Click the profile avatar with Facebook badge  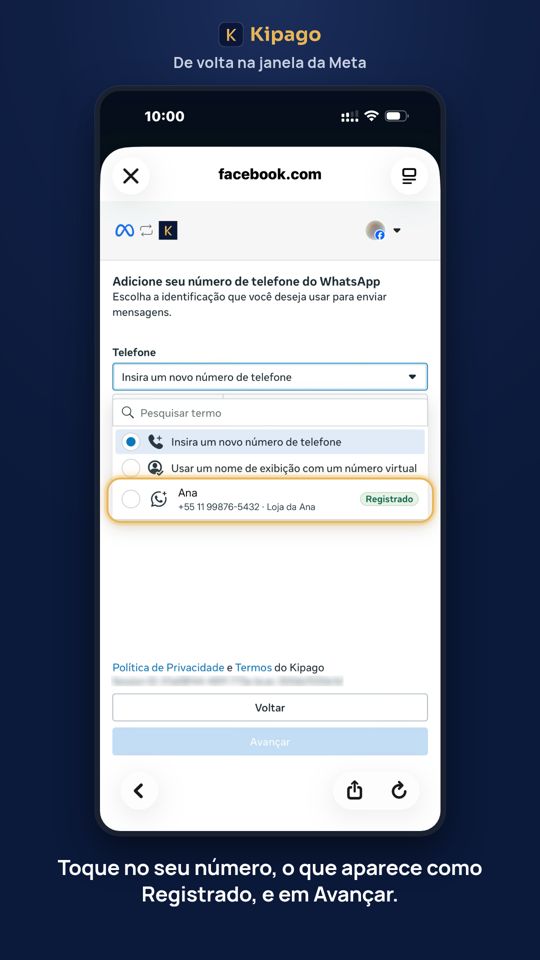point(375,230)
